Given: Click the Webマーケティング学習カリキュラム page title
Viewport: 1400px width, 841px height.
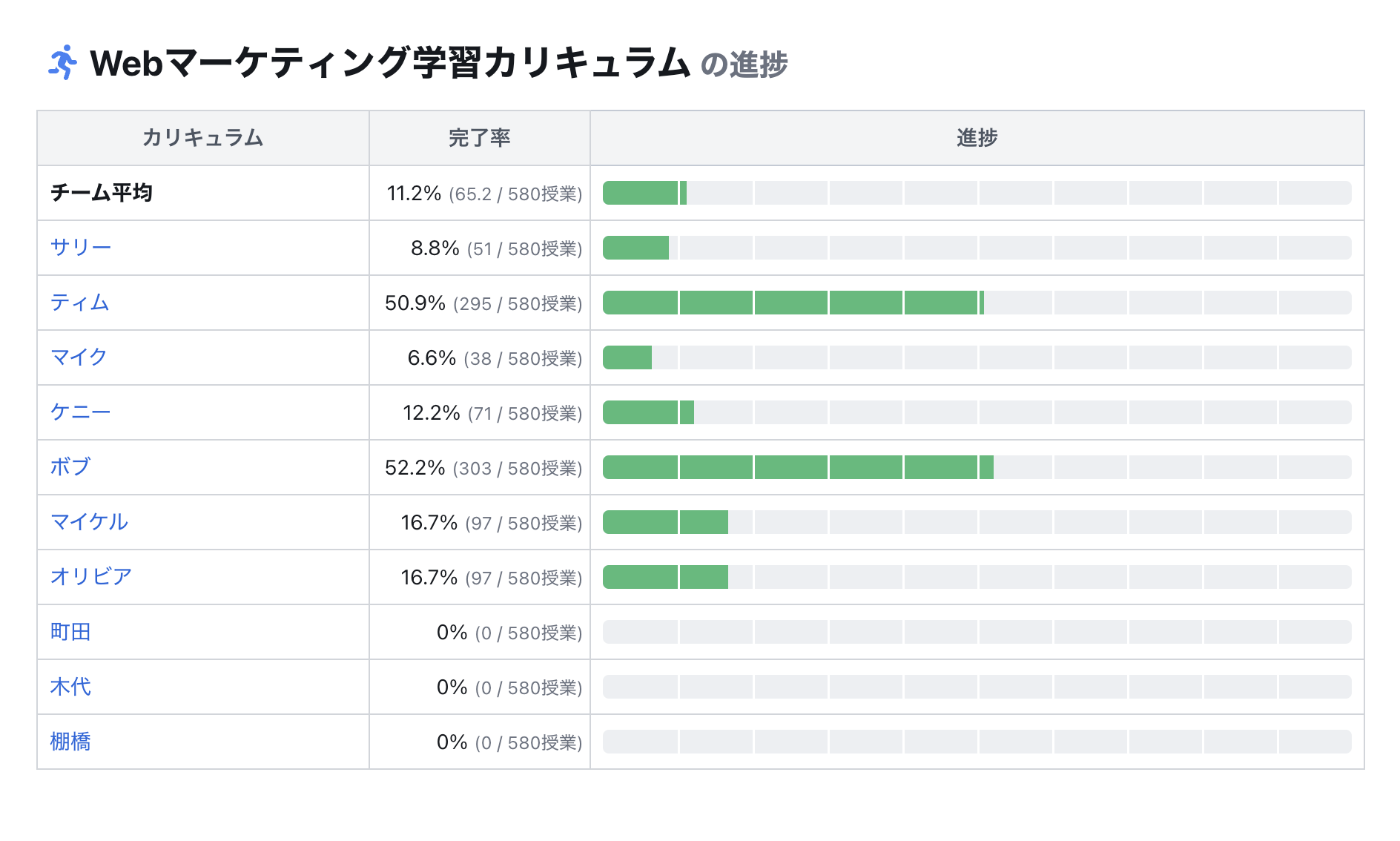Looking at the screenshot, I should coord(390,63).
